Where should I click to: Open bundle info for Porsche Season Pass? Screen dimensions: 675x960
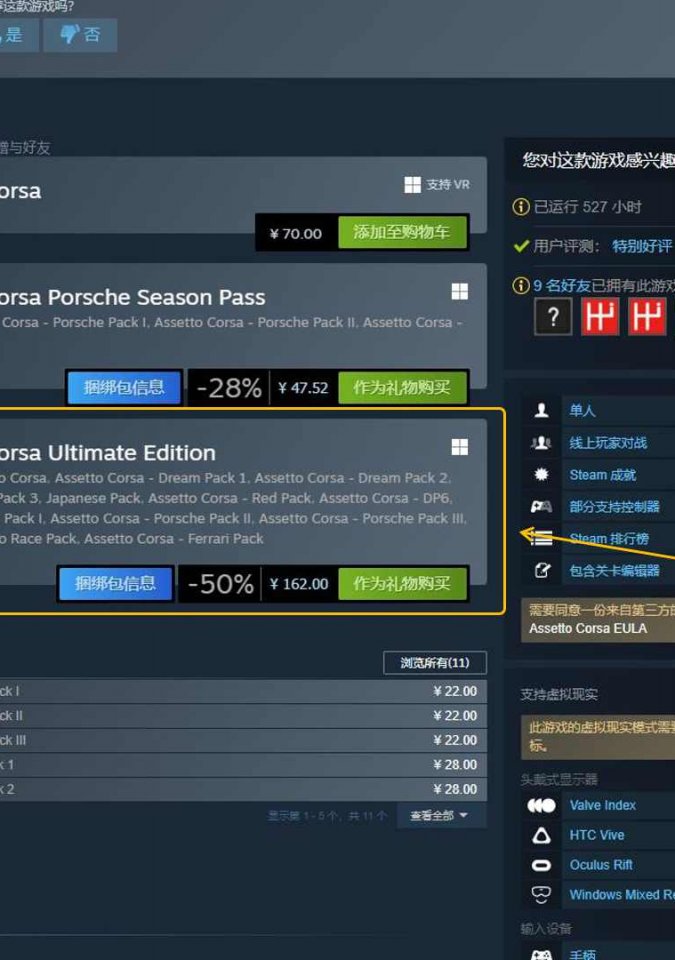pos(124,387)
